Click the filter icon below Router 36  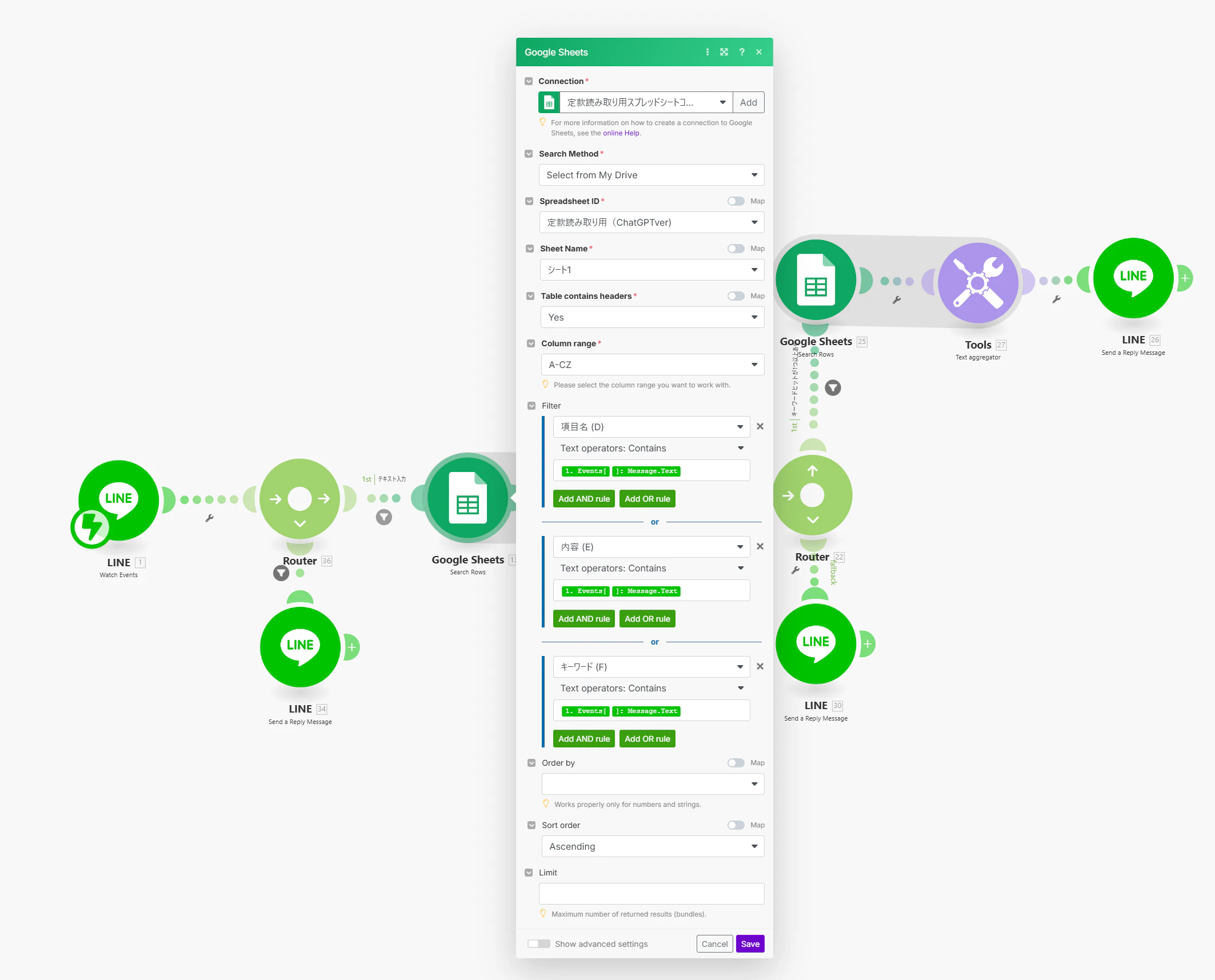pyautogui.click(x=281, y=573)
